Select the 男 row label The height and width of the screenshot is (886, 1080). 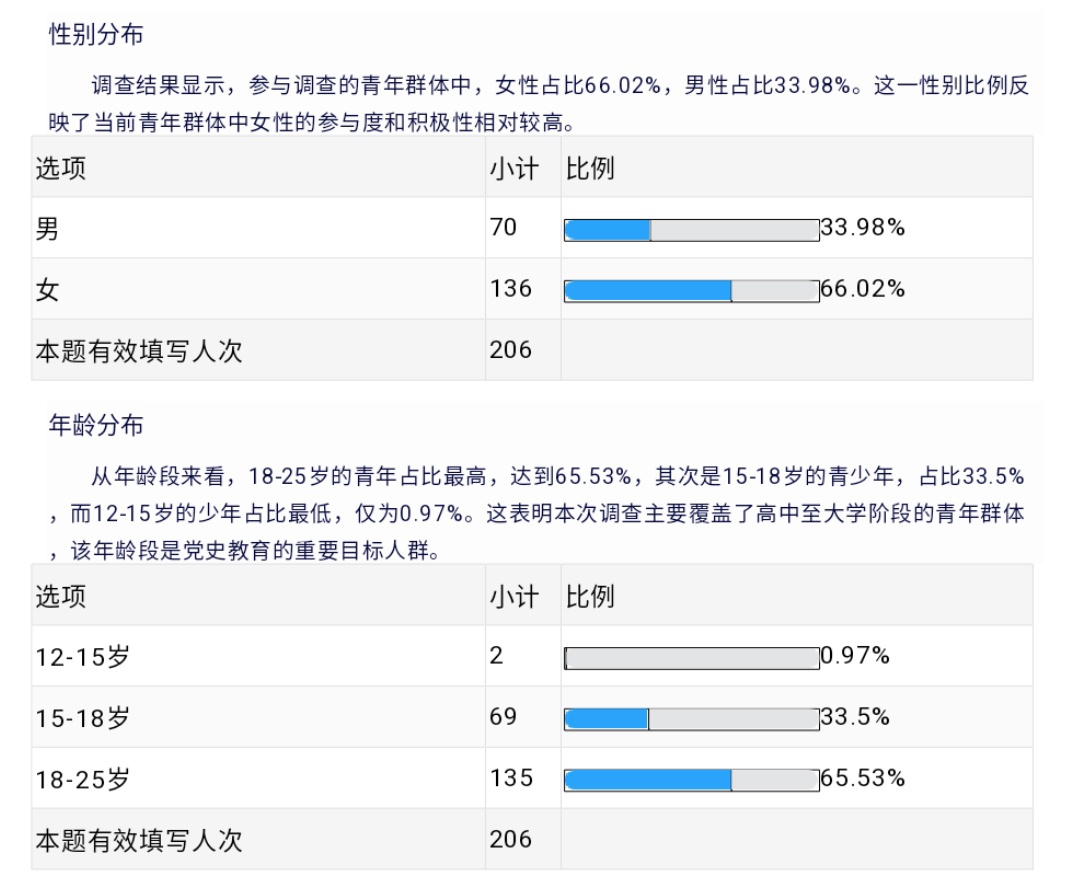[48, 228]
